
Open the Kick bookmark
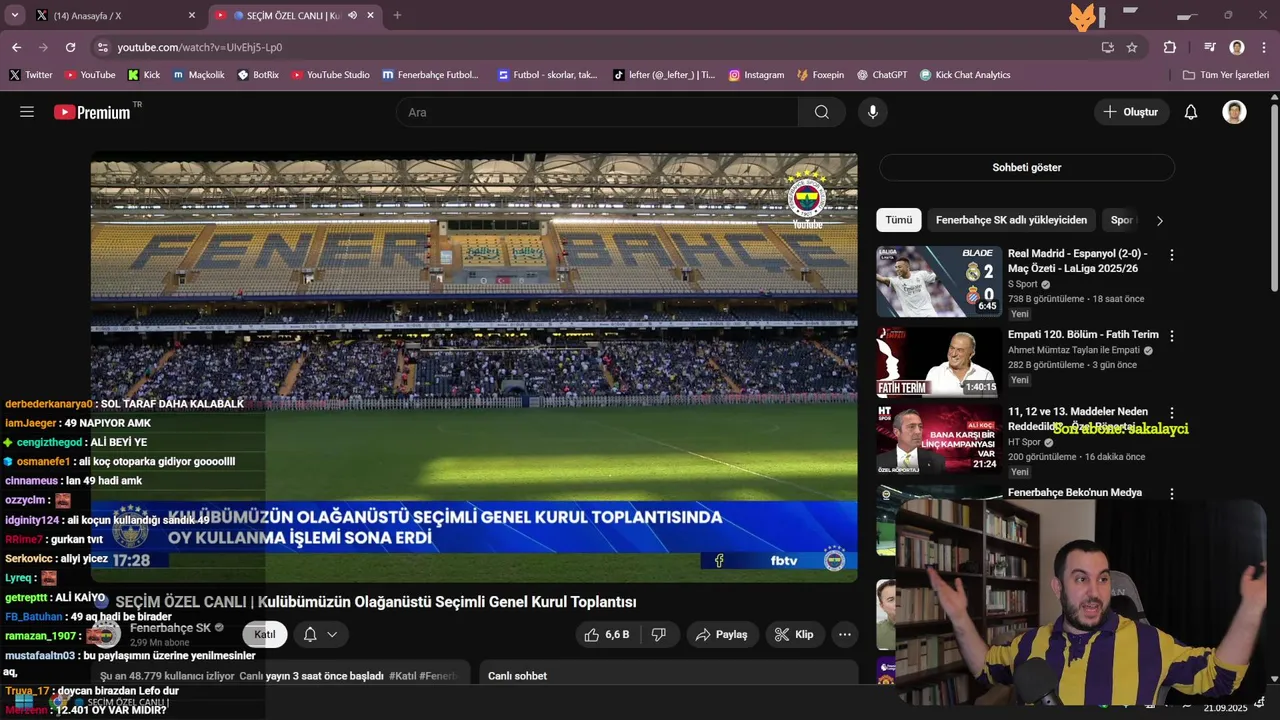coord(144,75)
